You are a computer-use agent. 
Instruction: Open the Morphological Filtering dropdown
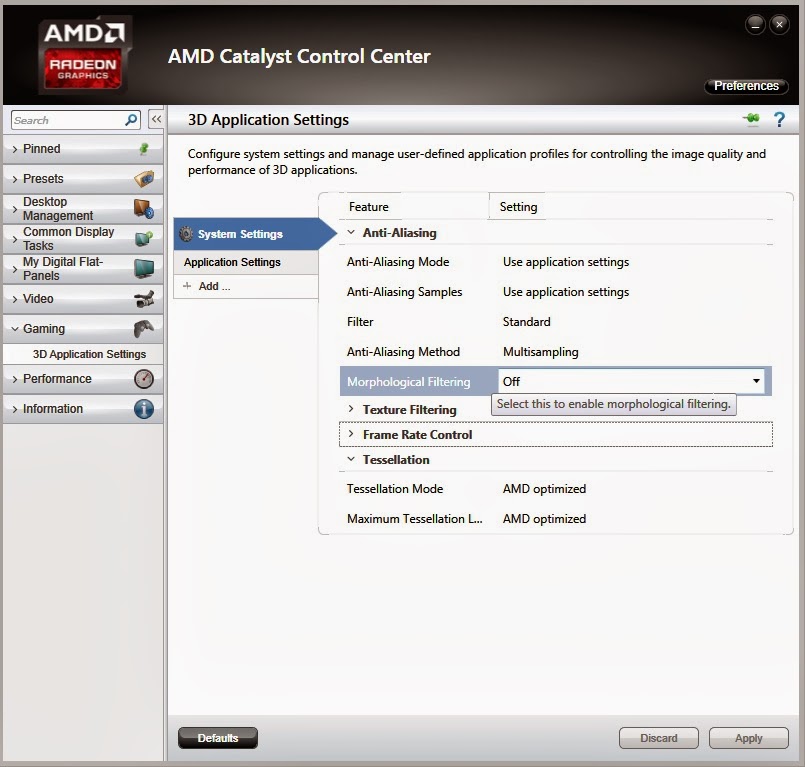(756, 381)
